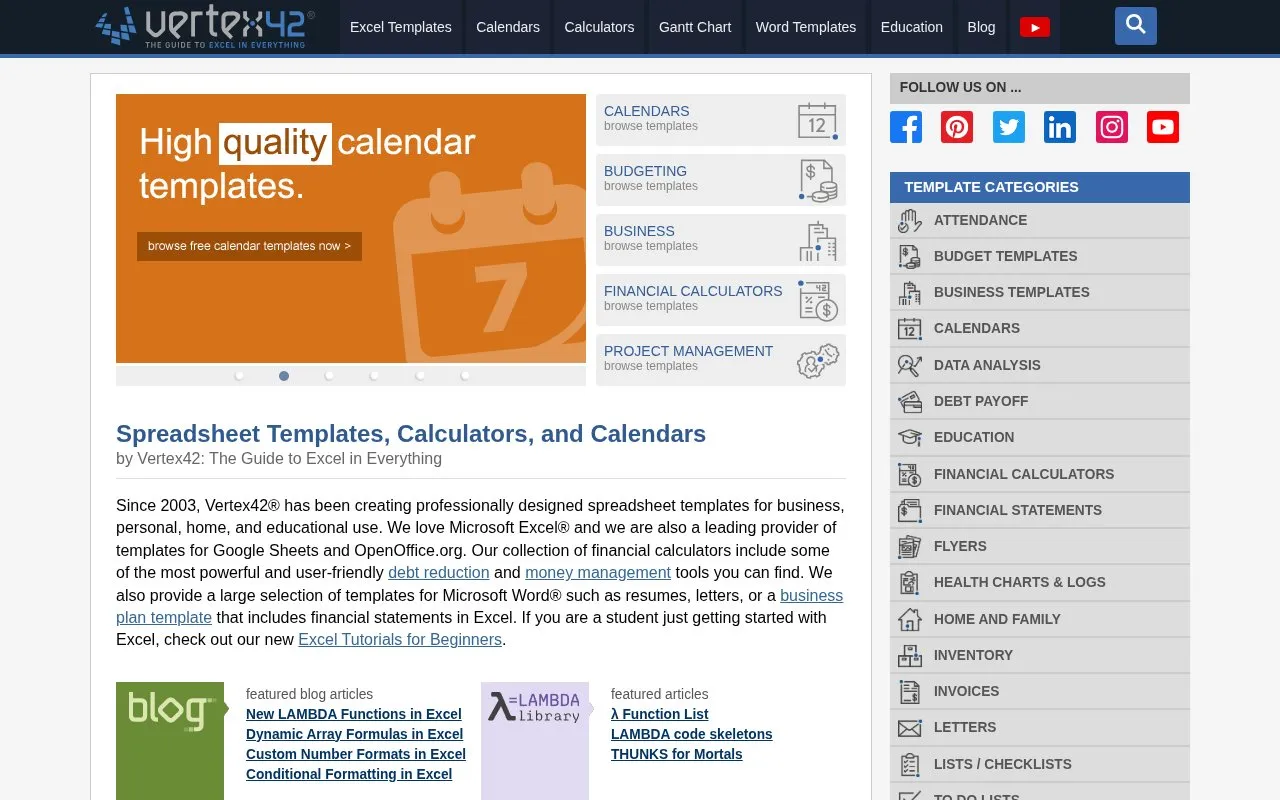Open the Twitter social icon
1280x800 pixels.
(x=1009, y=127)
